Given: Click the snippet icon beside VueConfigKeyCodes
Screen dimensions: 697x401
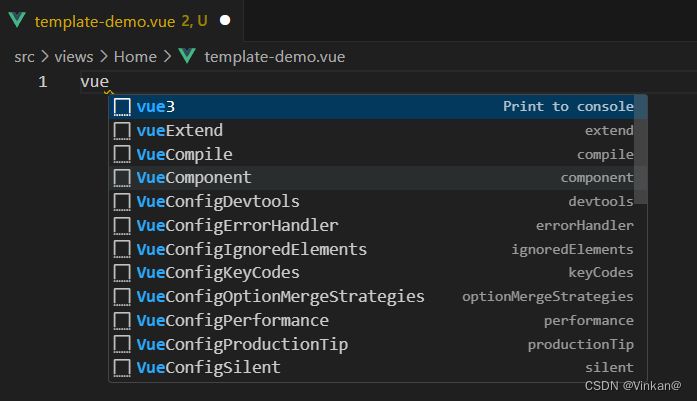Looking at the screenshot, I should click(122, 273).
